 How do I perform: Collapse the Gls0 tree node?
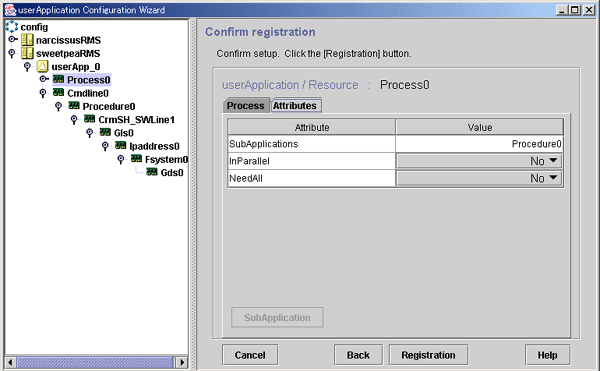pos(90,132)
